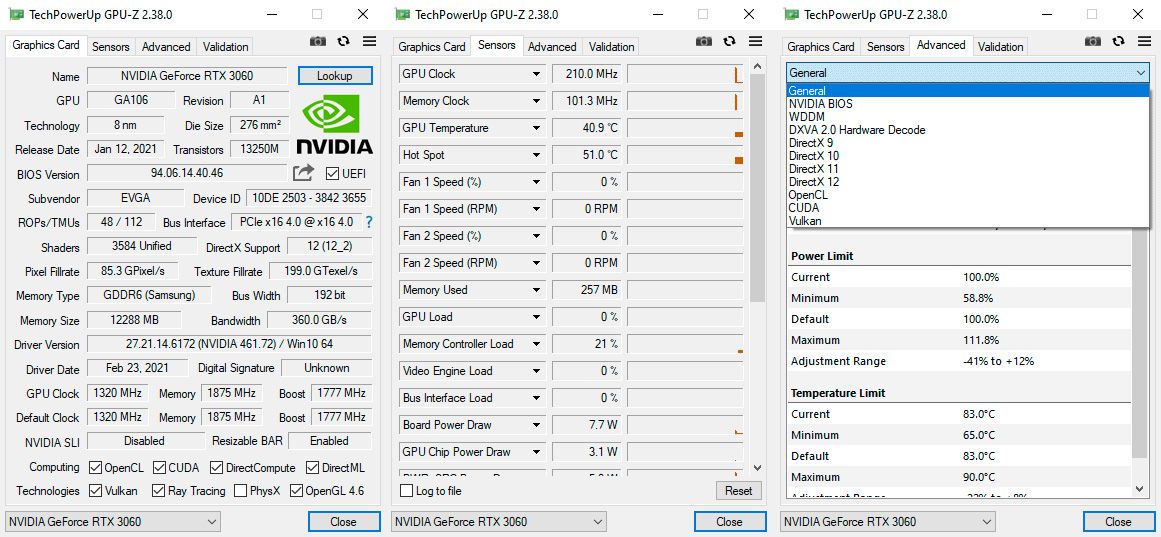Click Close button in right Advanced window

coord(1118,521)
